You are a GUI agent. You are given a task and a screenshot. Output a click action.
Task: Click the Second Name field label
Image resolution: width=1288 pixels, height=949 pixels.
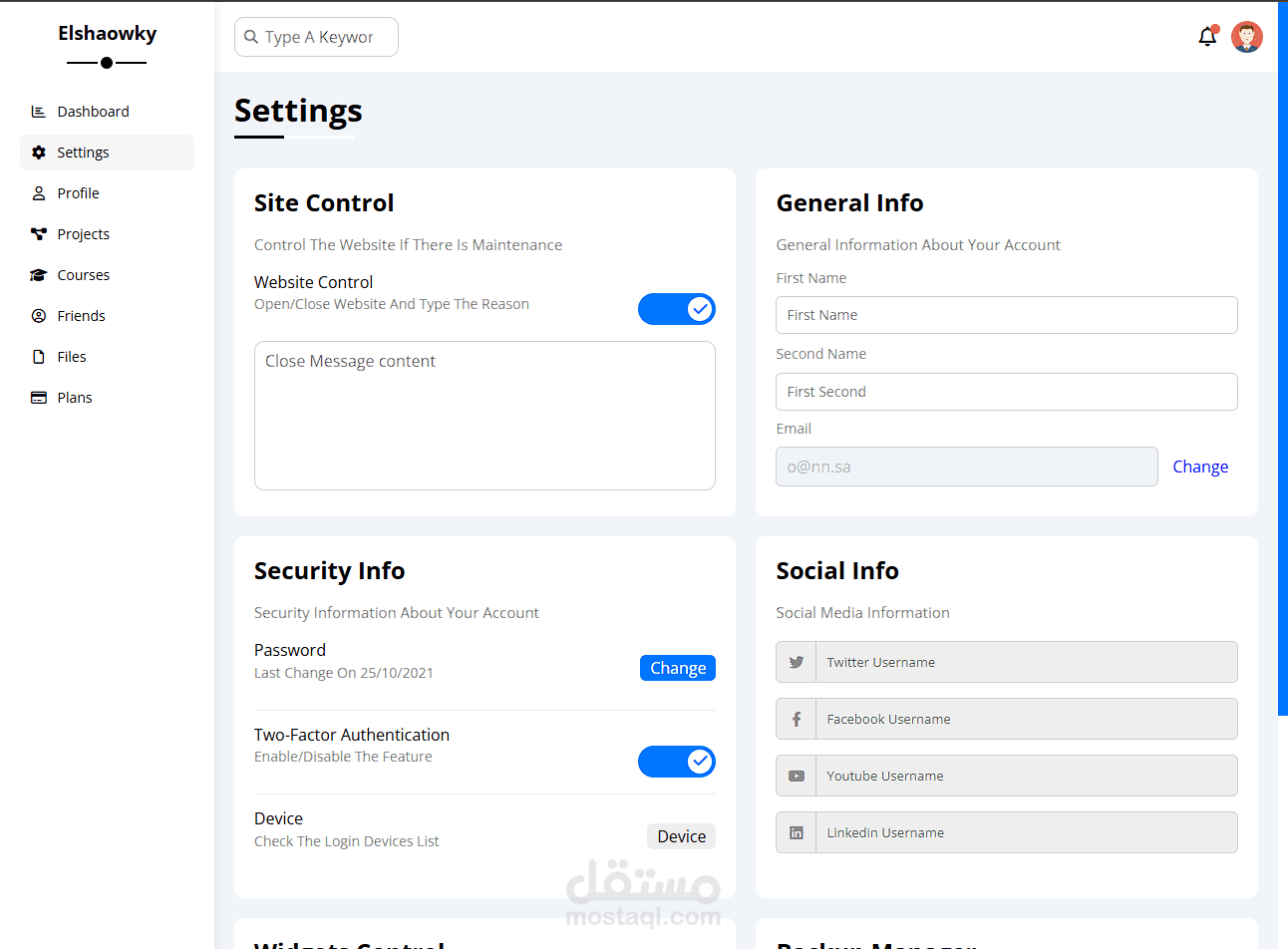click(820, 354)
